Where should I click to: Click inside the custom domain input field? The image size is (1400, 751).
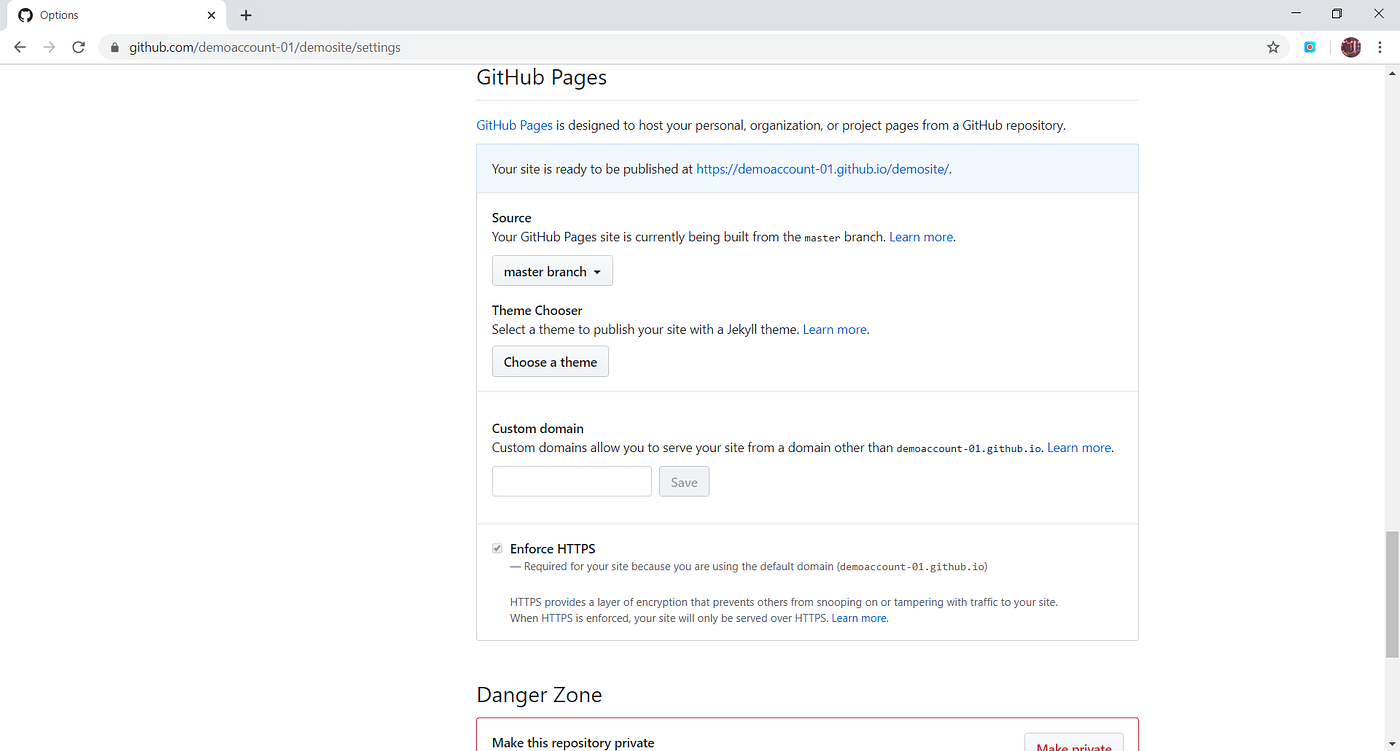571,481
